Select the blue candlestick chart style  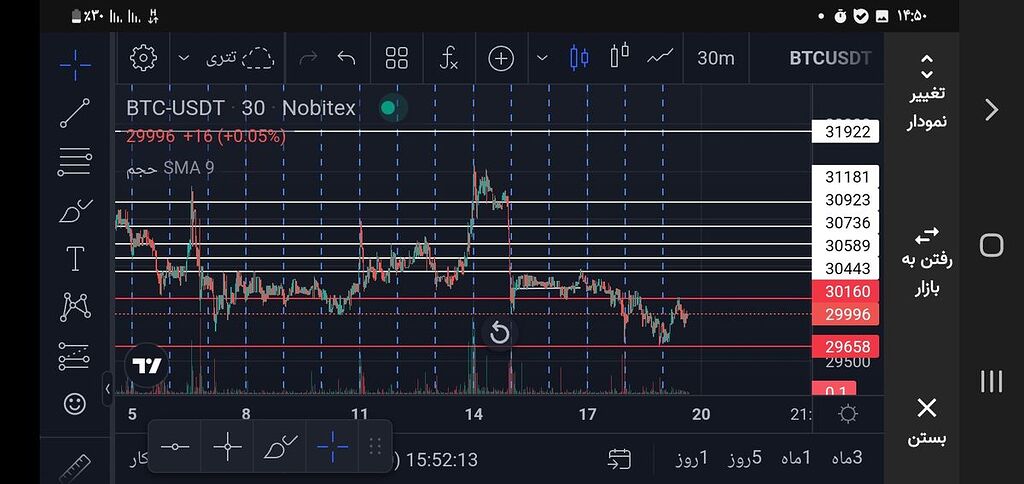[x=579, y=58]
